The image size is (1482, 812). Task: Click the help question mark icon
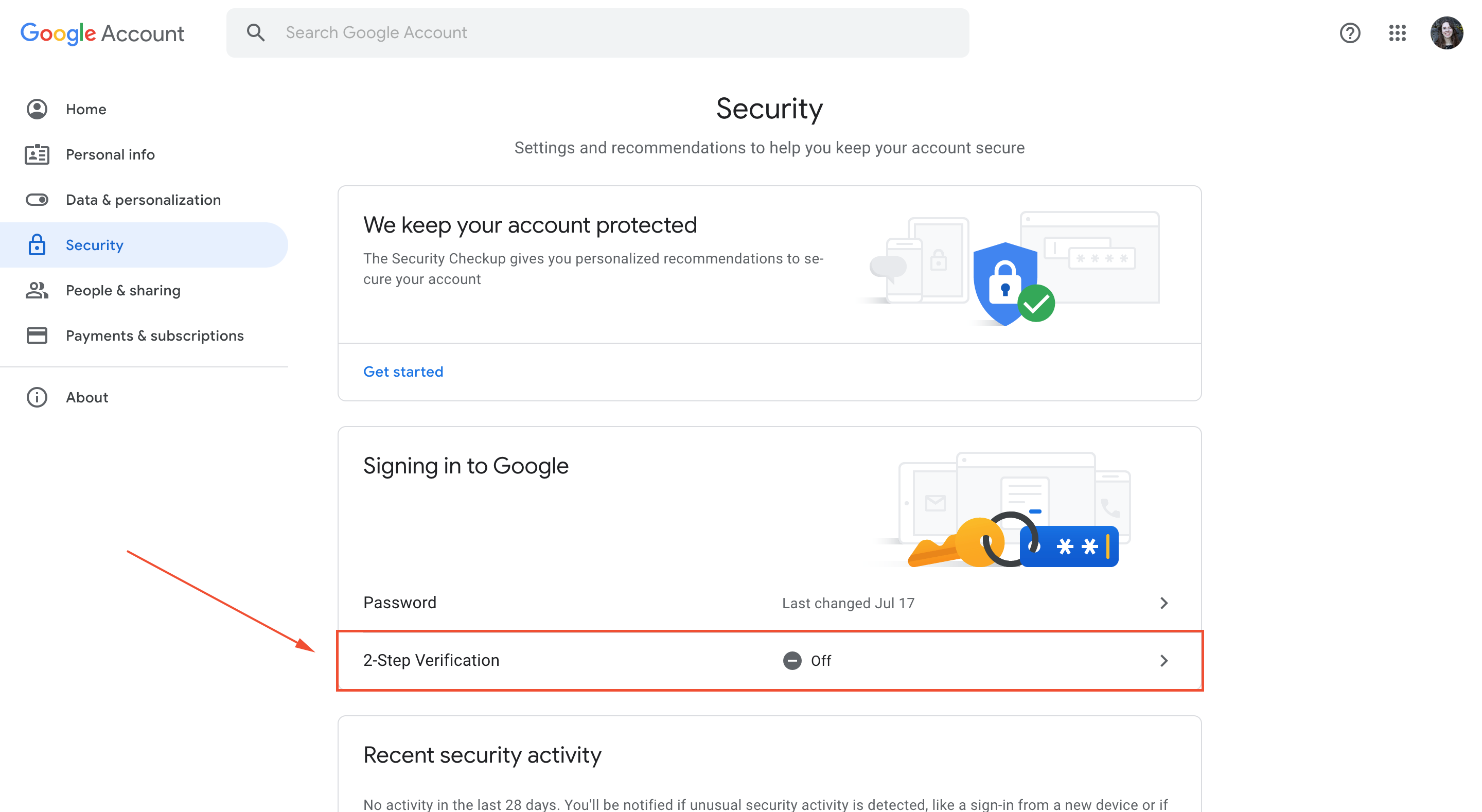pos(1350,33)
